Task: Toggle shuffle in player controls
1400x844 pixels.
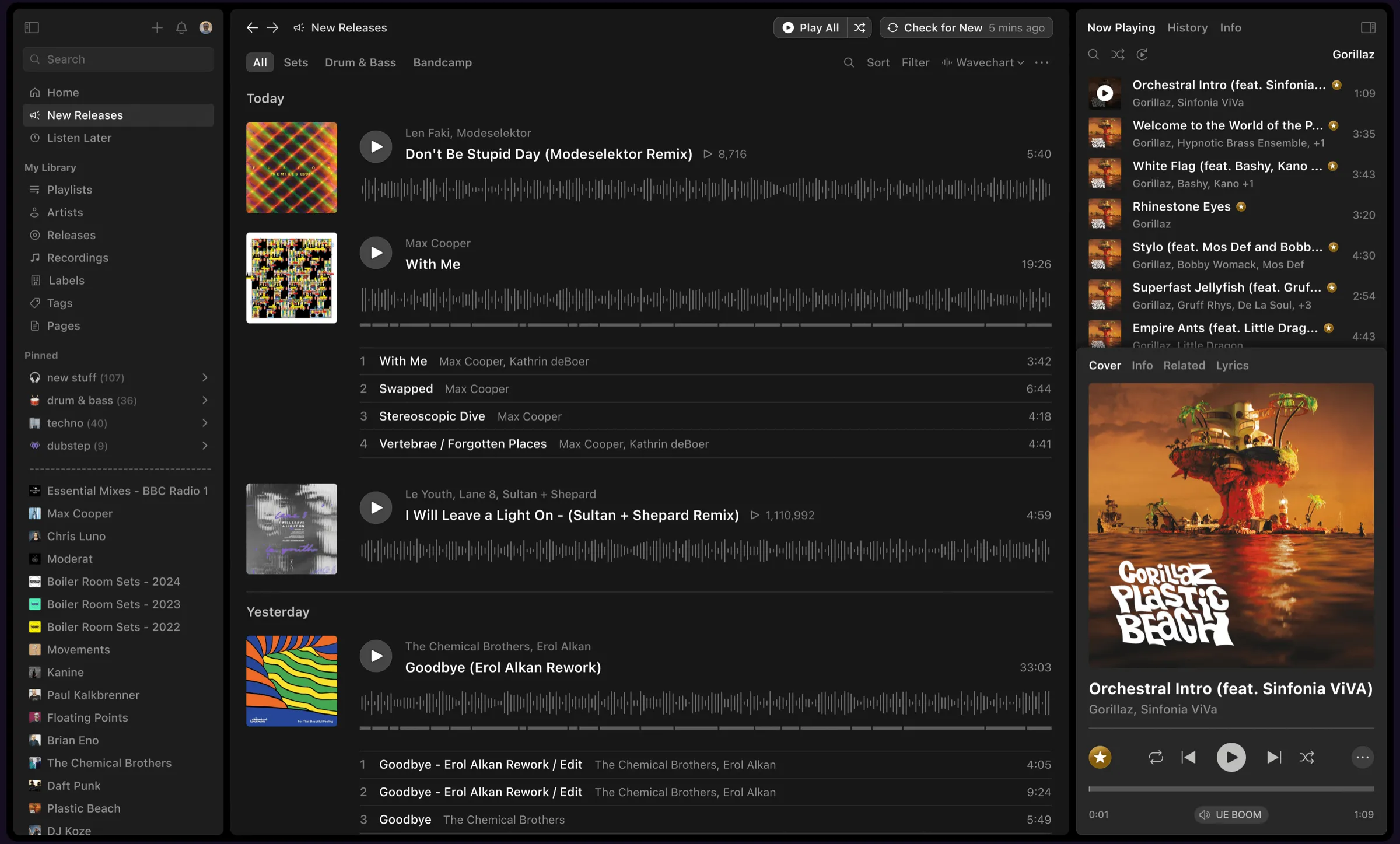Action: click(x=1307, y=757)
